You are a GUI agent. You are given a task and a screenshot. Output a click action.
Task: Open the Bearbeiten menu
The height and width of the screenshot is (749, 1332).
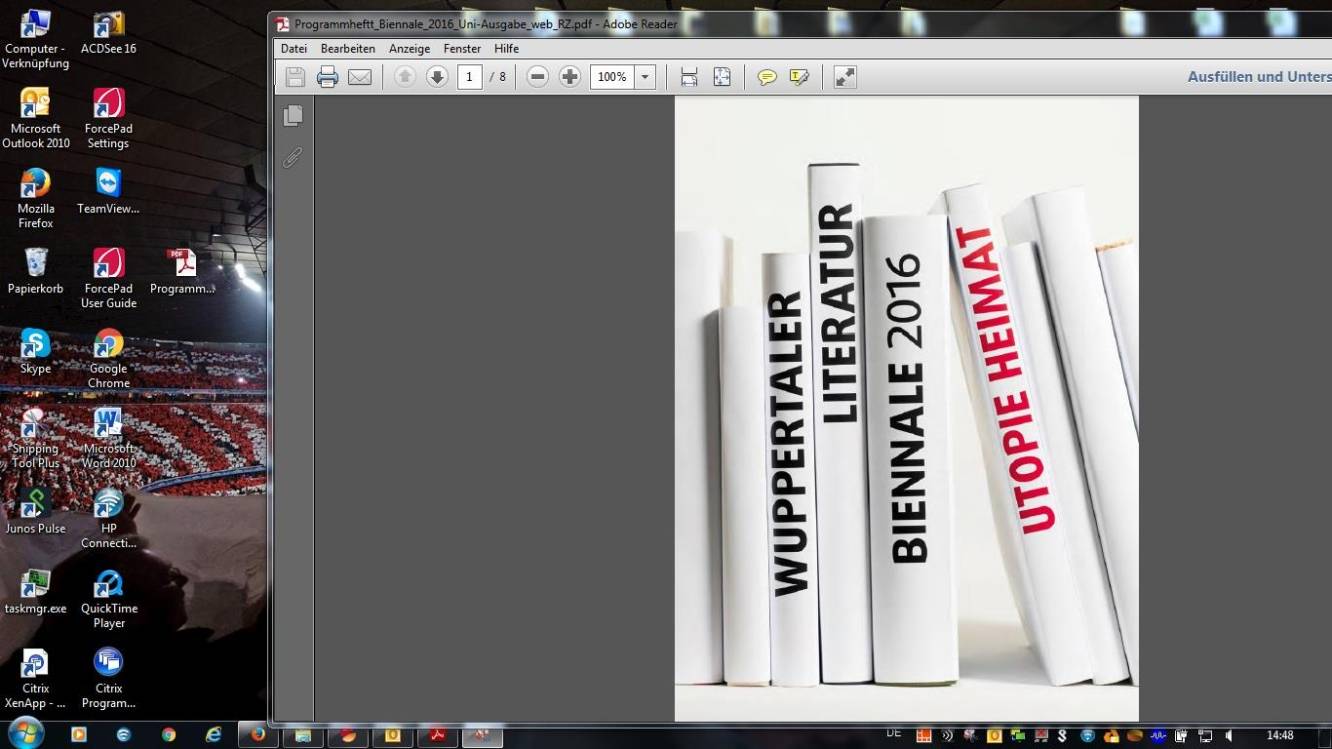coord(347,48)
